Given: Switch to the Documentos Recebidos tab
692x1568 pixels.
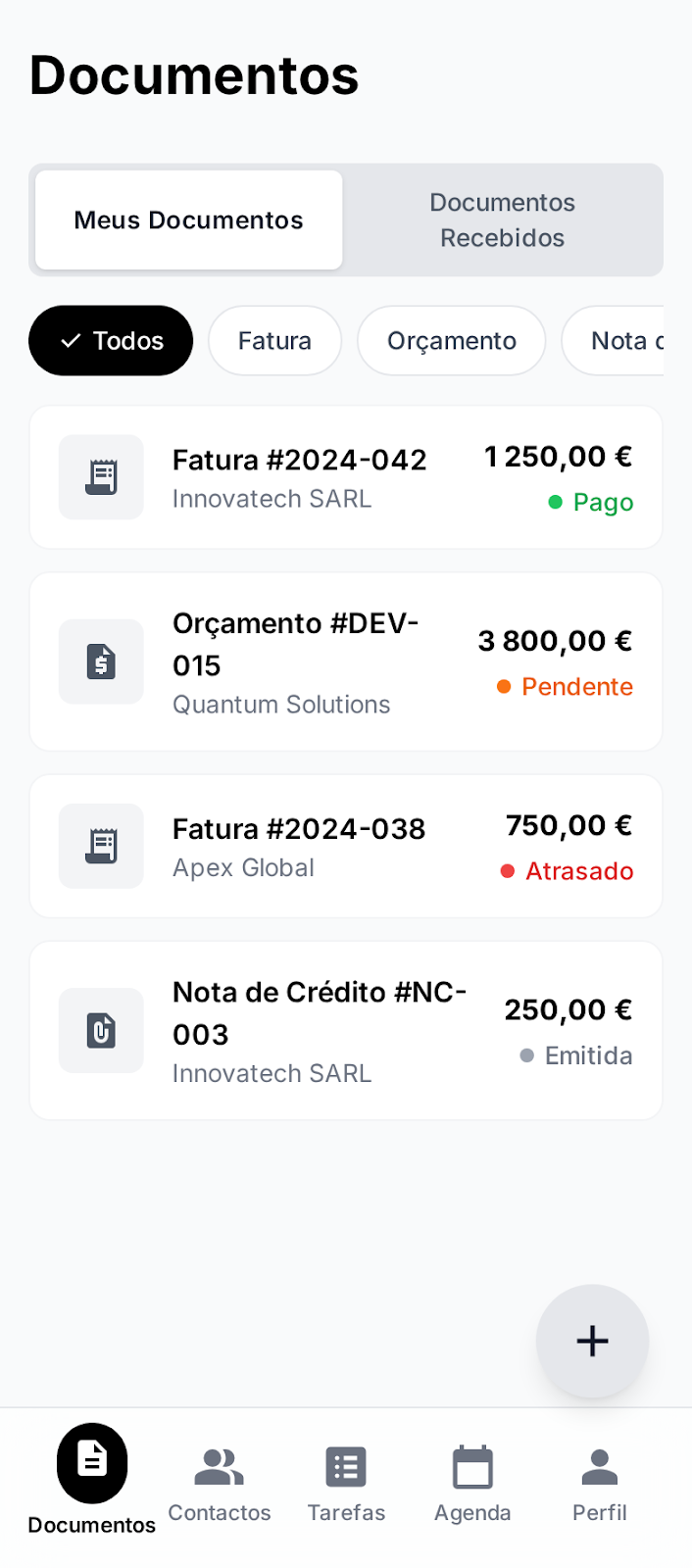Looking at the screenshot, I should [502, 220].
